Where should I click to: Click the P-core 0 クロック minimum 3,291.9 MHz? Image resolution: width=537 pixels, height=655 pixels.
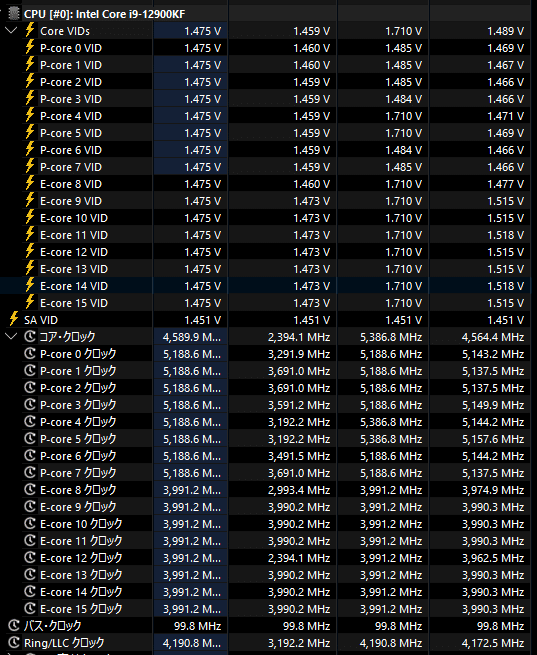[x=299, y=354]
